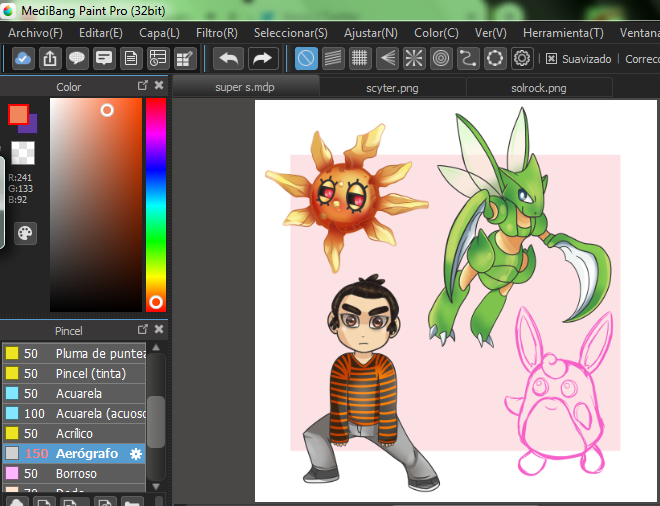Open Aerógrafo brush settings gear
The height and width of the screenshot is (506, 660).
136,454
